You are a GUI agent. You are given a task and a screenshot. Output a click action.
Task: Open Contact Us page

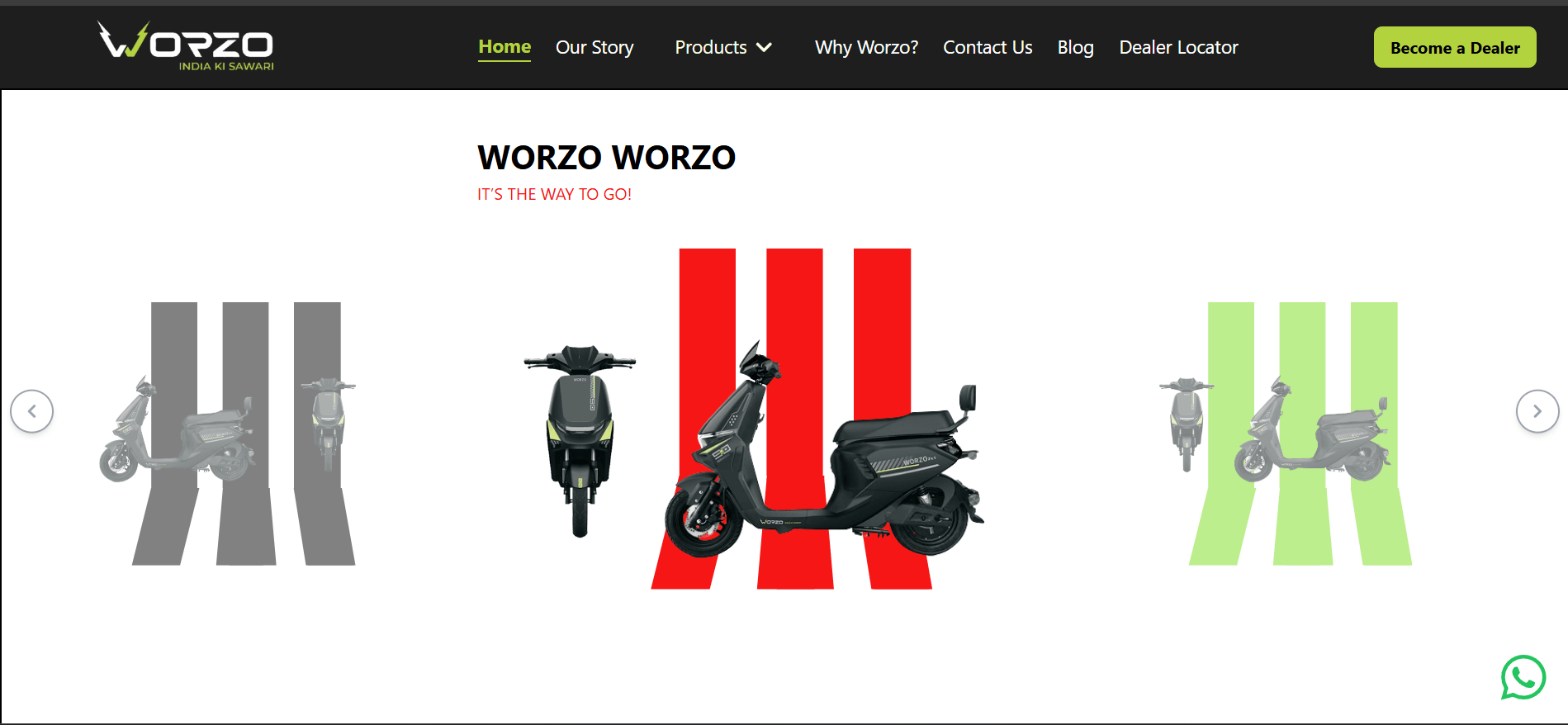988,48
